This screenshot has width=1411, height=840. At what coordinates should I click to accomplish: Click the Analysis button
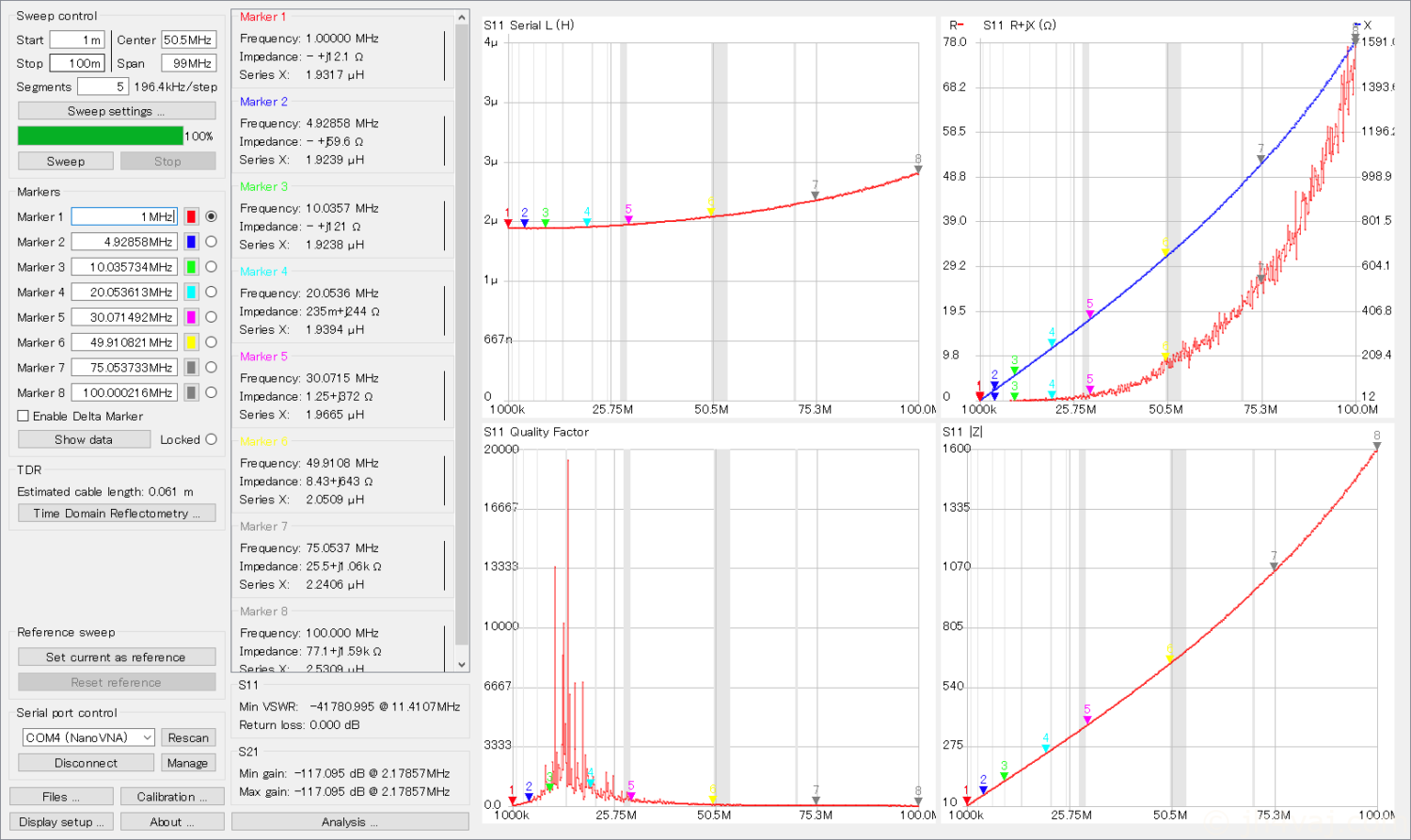(x=350, y=821)
